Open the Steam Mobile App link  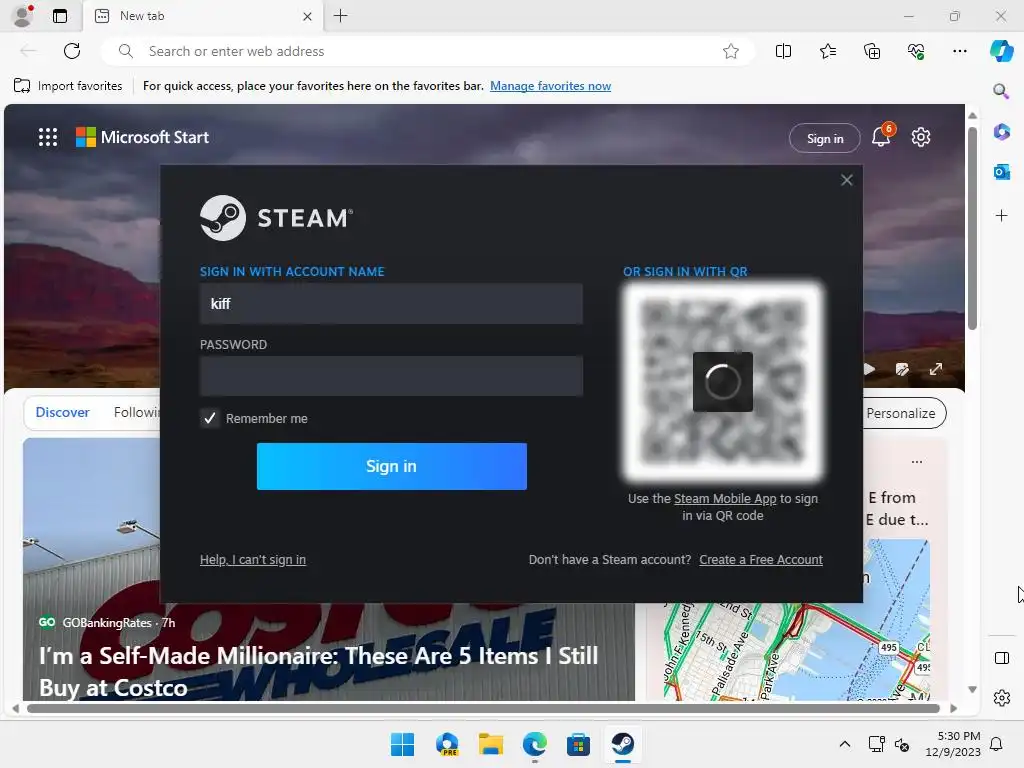(725, 498)
